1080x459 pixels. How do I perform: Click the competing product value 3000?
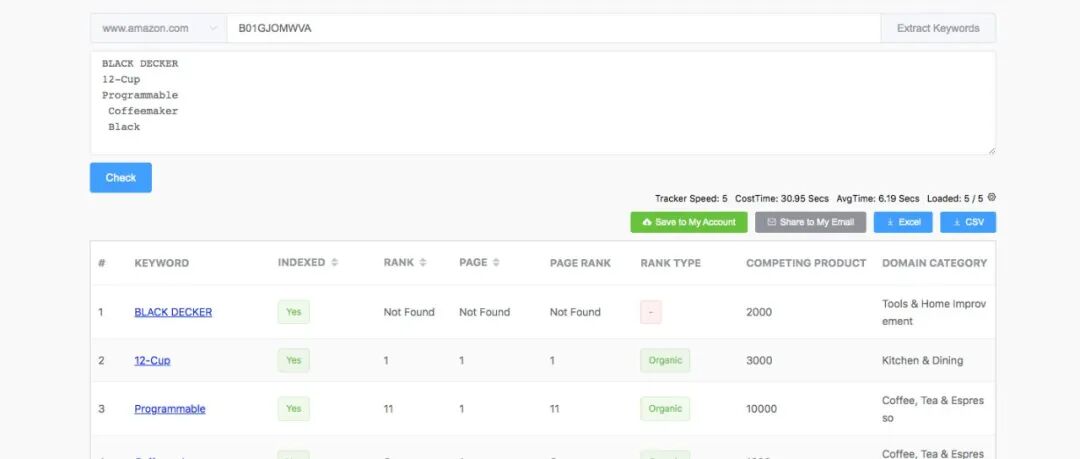(x=759, y=360)
